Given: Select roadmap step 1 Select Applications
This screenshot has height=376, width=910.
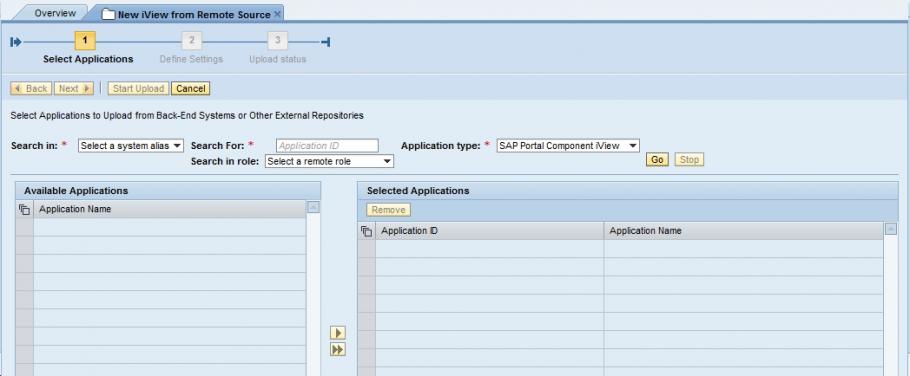Looking at the screenshot, I should click(x=85, y=41).
